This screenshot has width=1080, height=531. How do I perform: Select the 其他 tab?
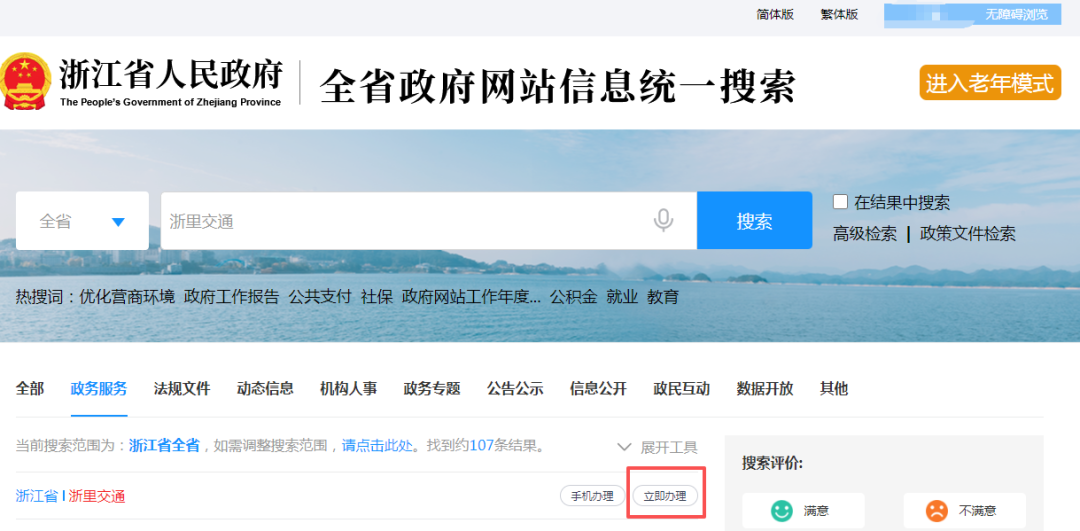point(834,388)
